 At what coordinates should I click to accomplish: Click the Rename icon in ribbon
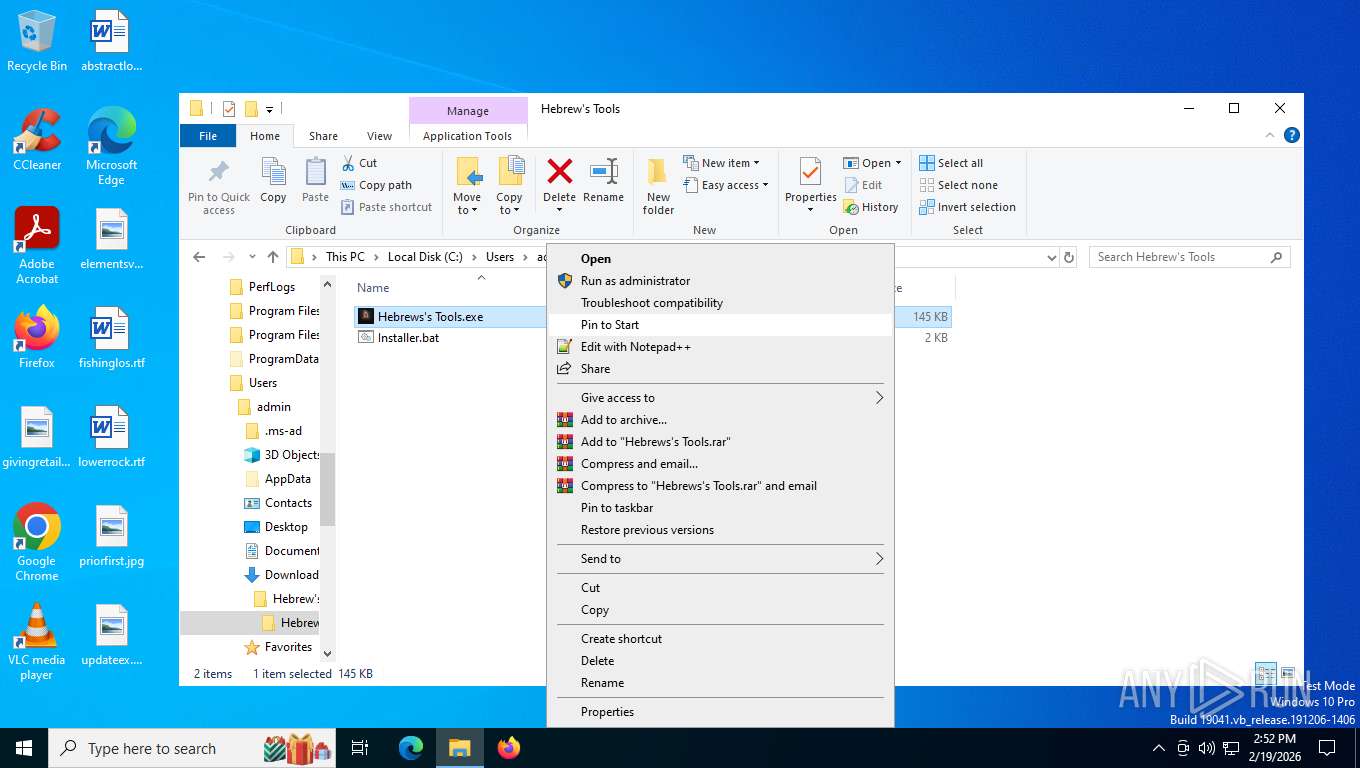[x=603, y=171]
